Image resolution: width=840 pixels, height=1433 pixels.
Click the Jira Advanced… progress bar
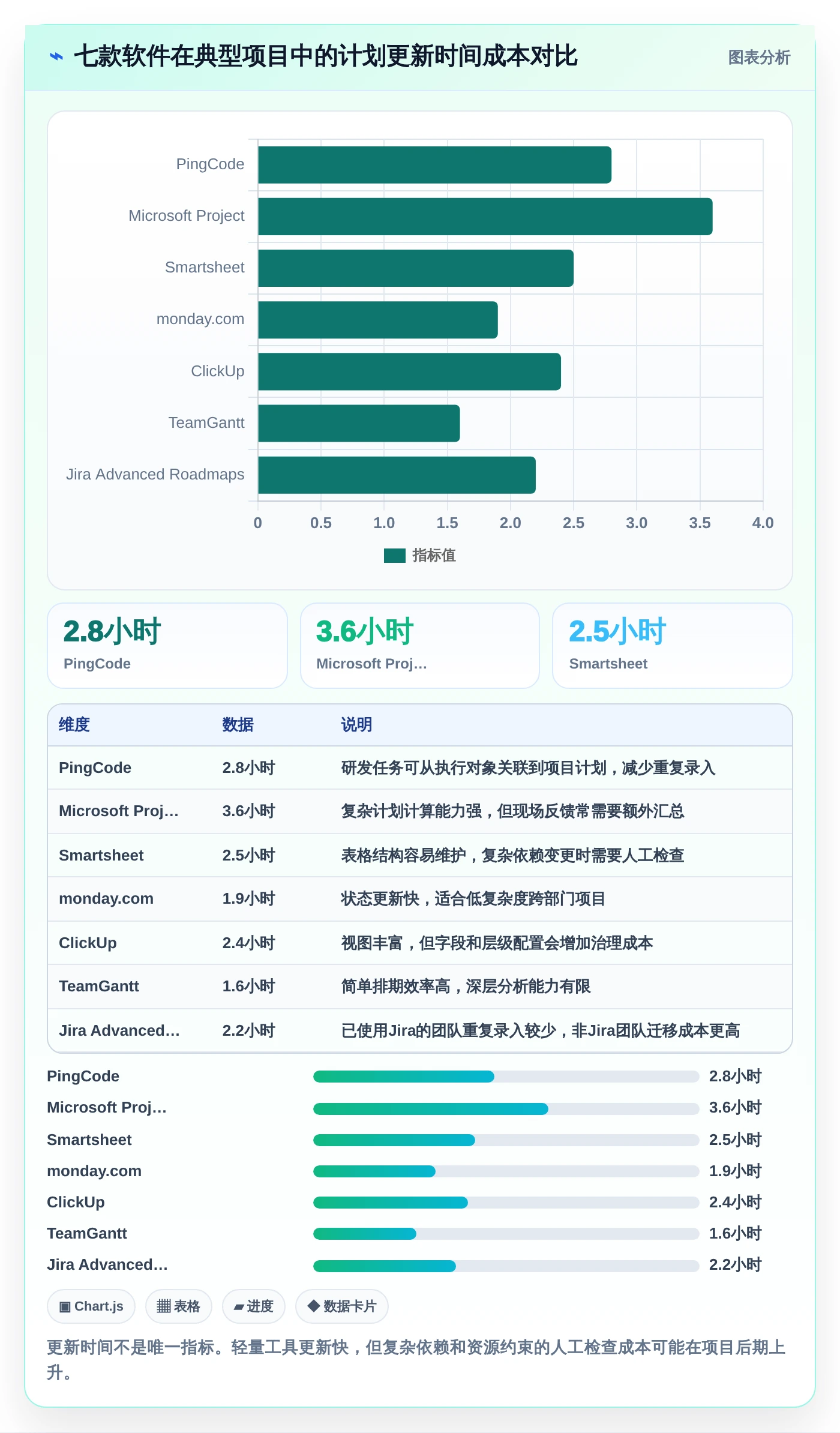tap(506, 1266)
